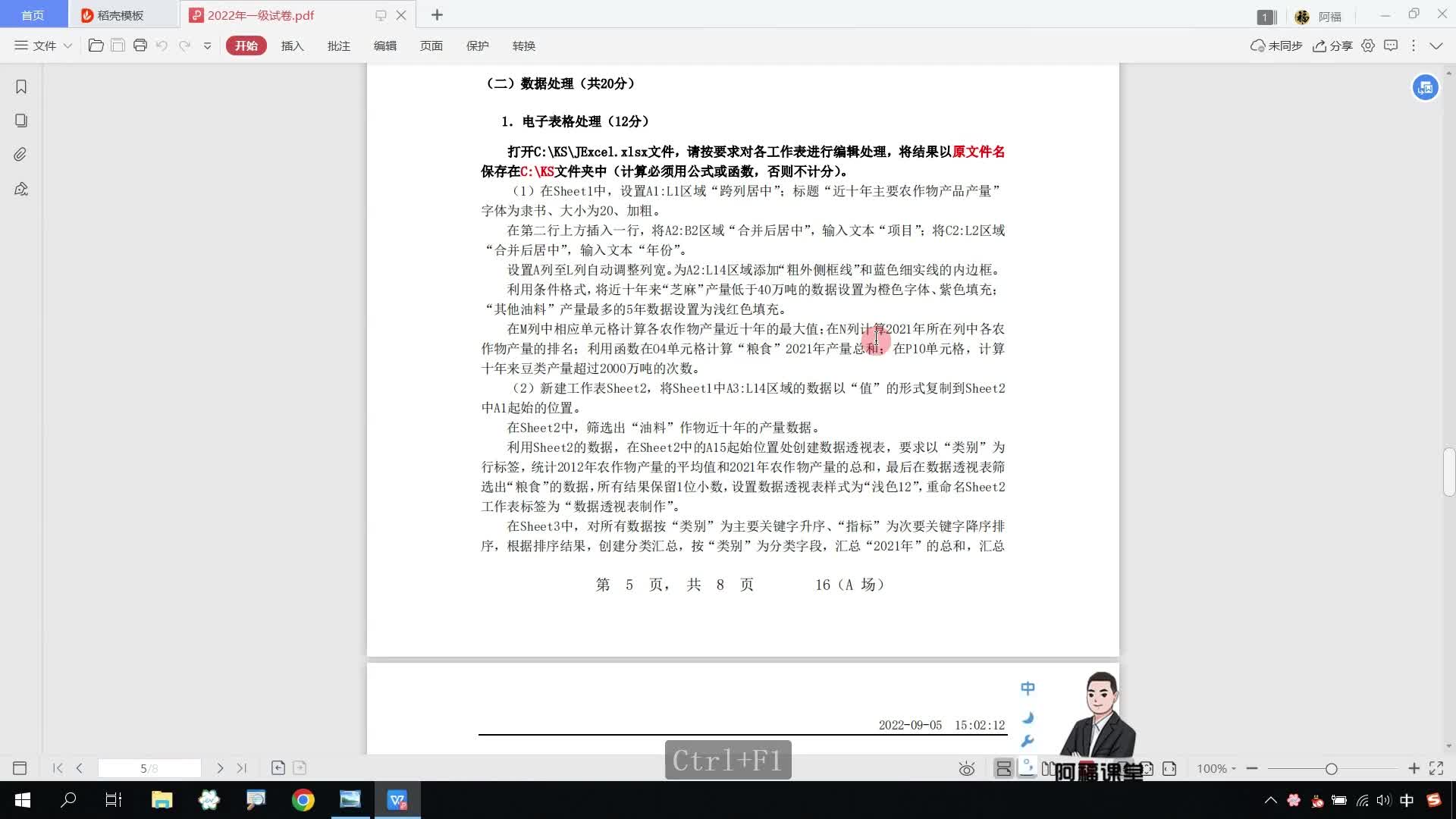Toggle continuous page scroll view
The image size is (1456, 819).
pos(1003,768)
